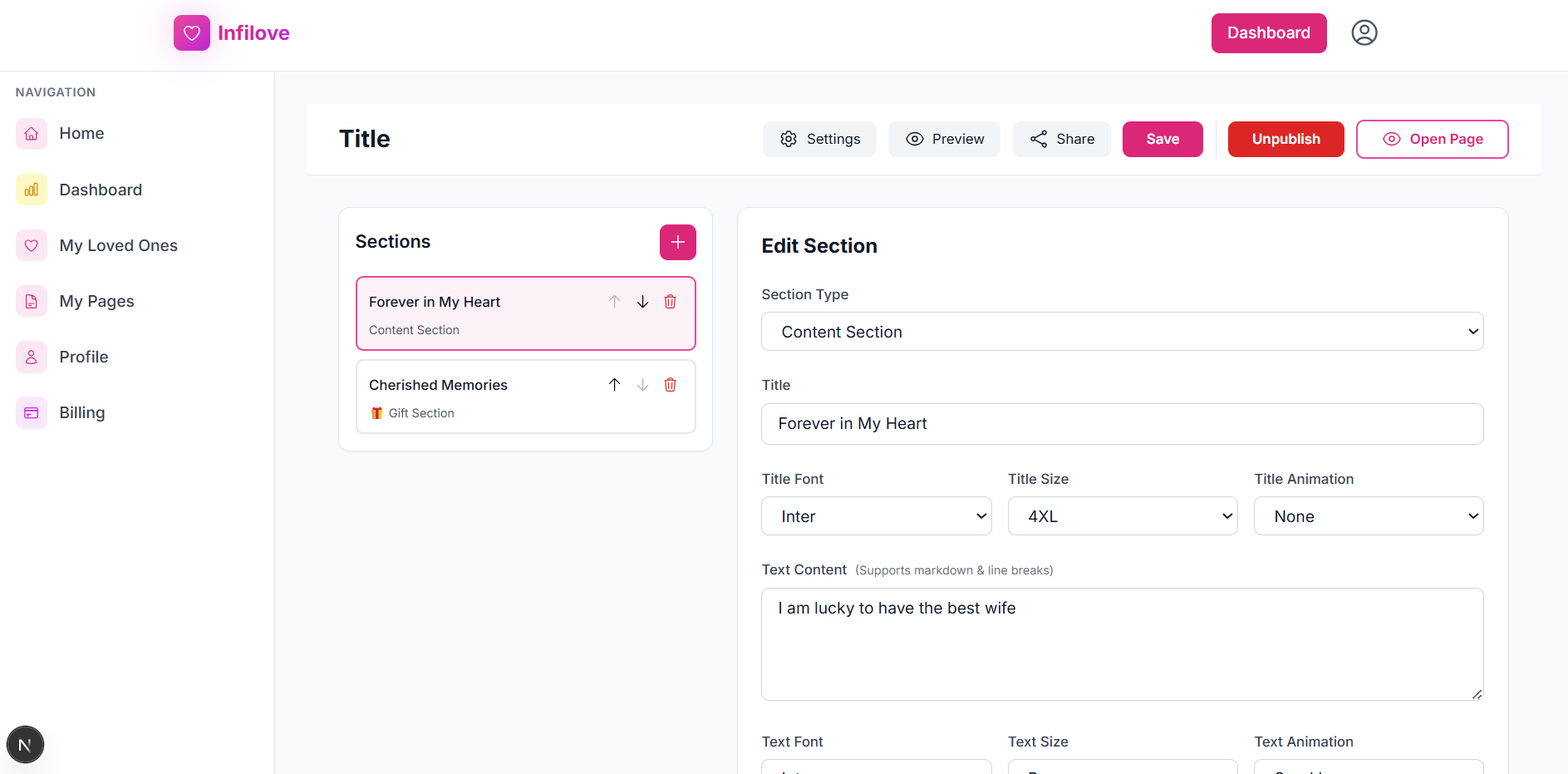Viewport: 1568px width, 774px height.
Task: Open Dashboard via the chart icon
Action: click(x=31, y=190)
